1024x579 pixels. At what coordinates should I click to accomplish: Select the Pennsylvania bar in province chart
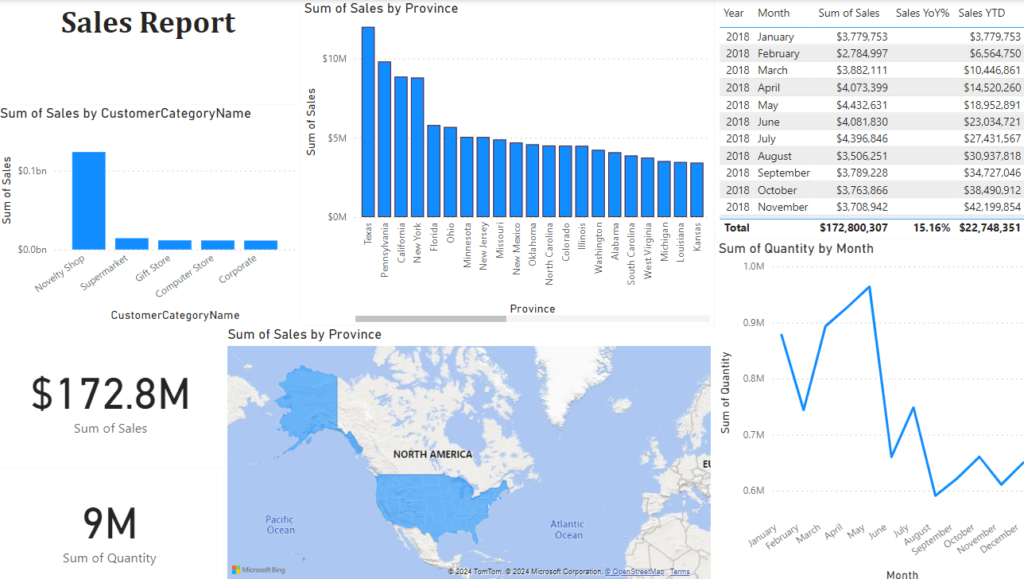[x=384, y=139]
